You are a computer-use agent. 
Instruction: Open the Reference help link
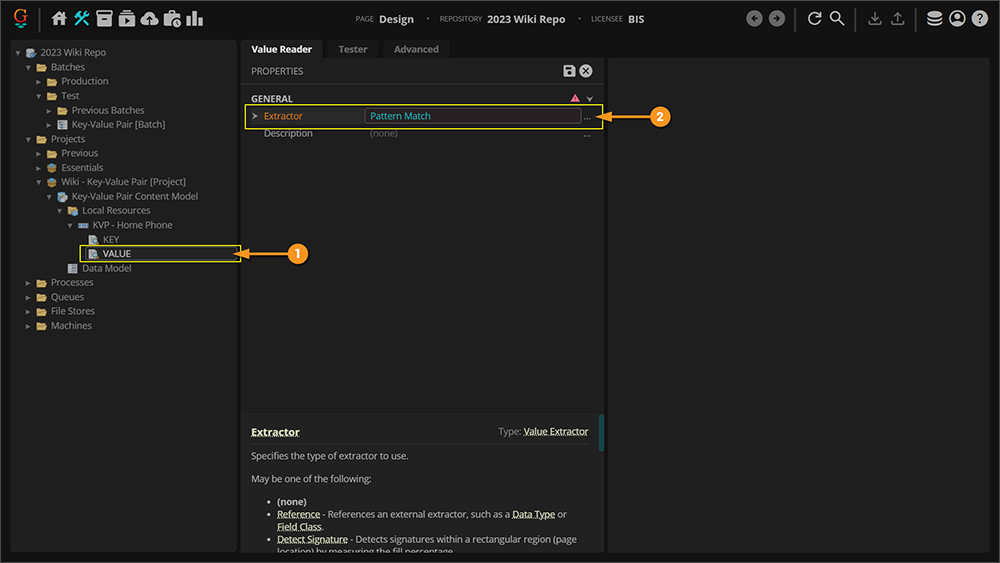click(298, 514)
